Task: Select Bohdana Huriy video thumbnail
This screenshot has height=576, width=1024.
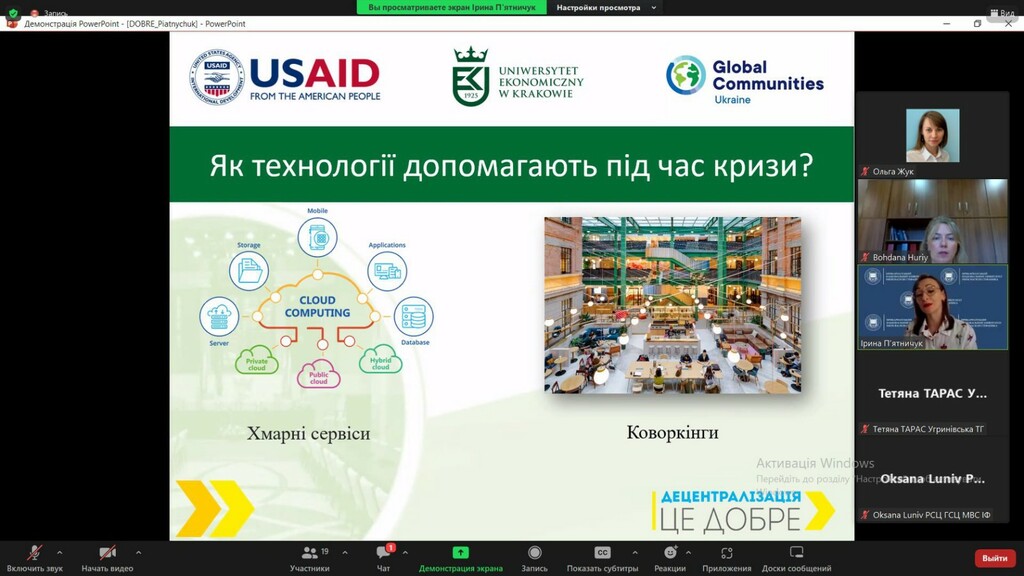Action: [x=933, y=221]
